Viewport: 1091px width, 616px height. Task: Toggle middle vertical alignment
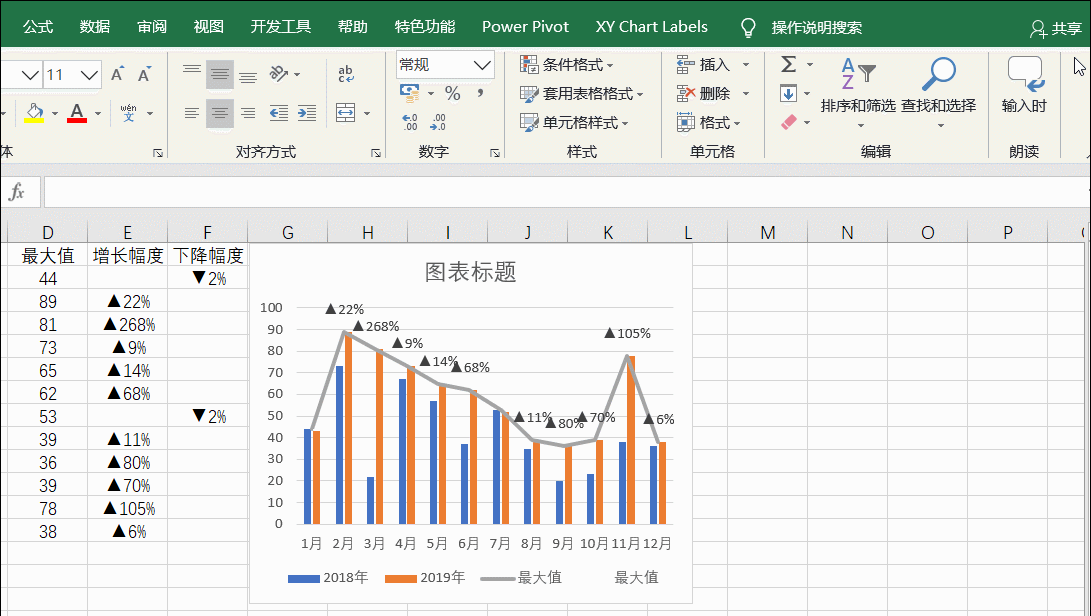(220, 73)
